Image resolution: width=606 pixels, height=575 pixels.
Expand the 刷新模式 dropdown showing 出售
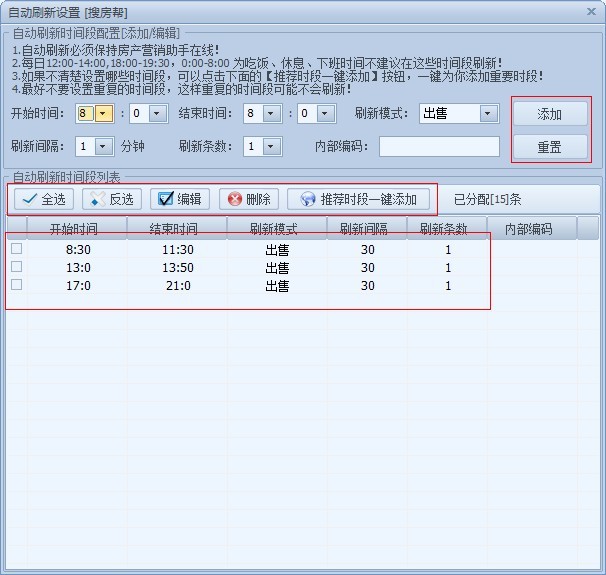pyautogui.click(x=487, y=114)
